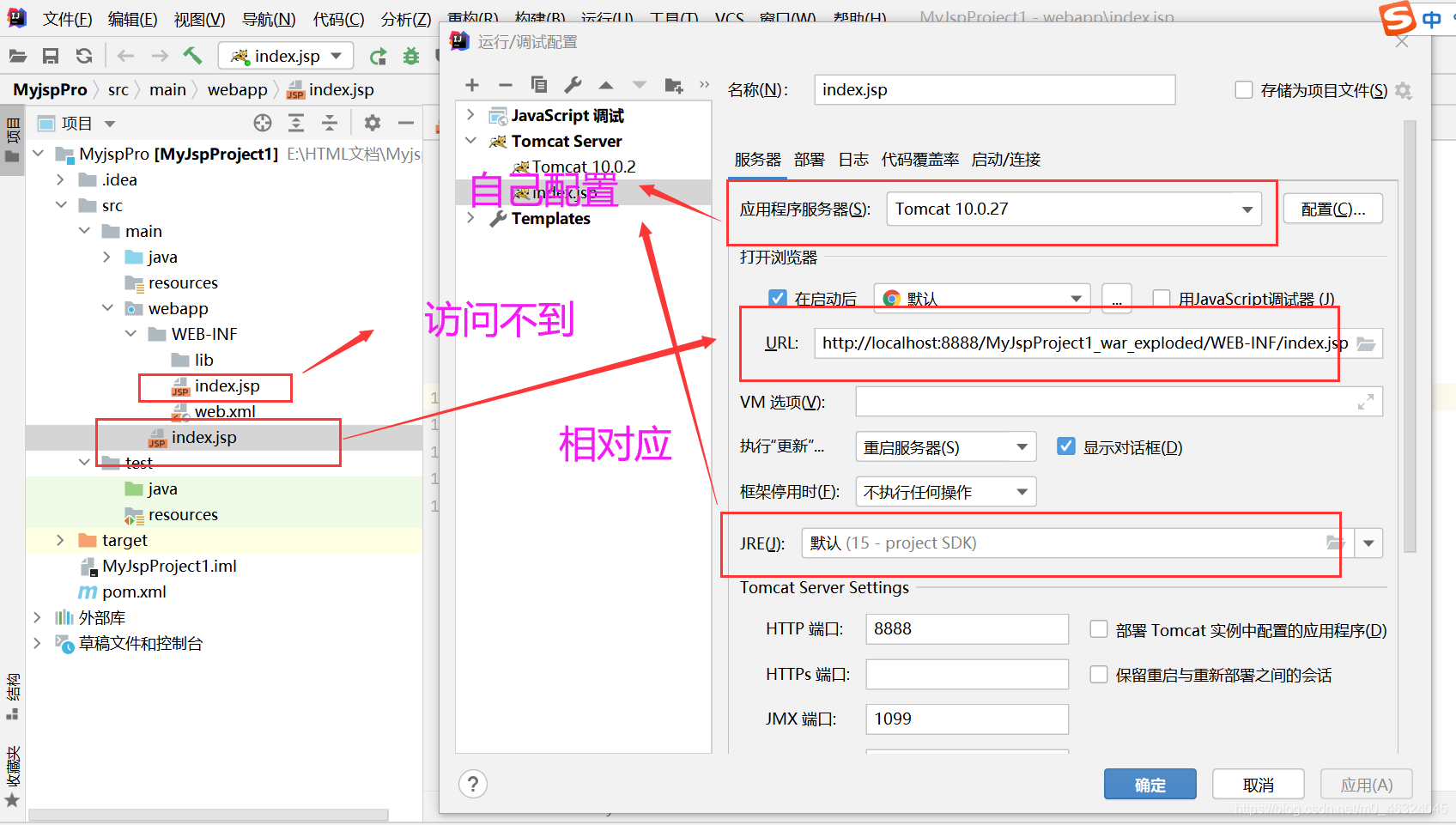Image resolution: width=1456 pixels, height=825 pixels.
Task: Click the HTTP 端口 8888 field
Action: [x=968, y=629]
